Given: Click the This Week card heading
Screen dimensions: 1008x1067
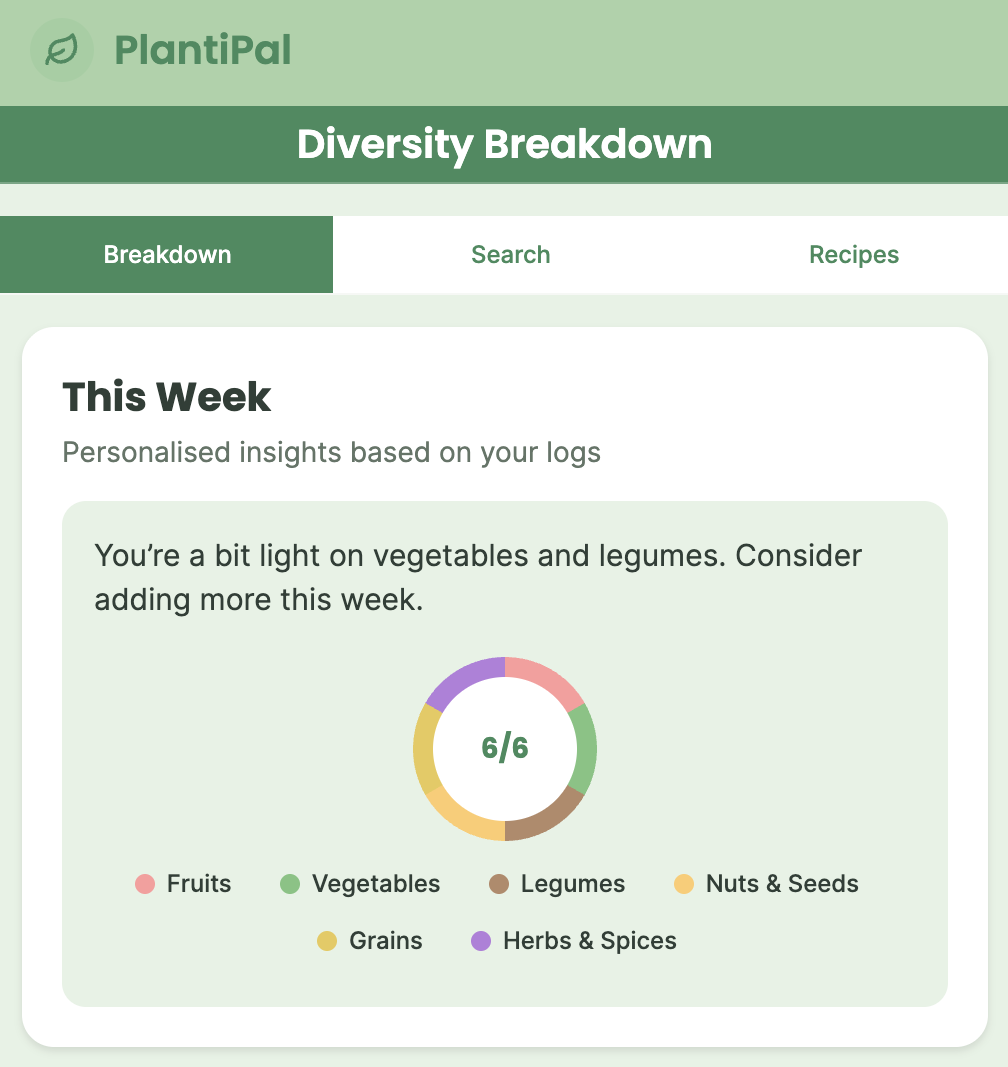Looking at the screenshot, I should click(167, 397).
